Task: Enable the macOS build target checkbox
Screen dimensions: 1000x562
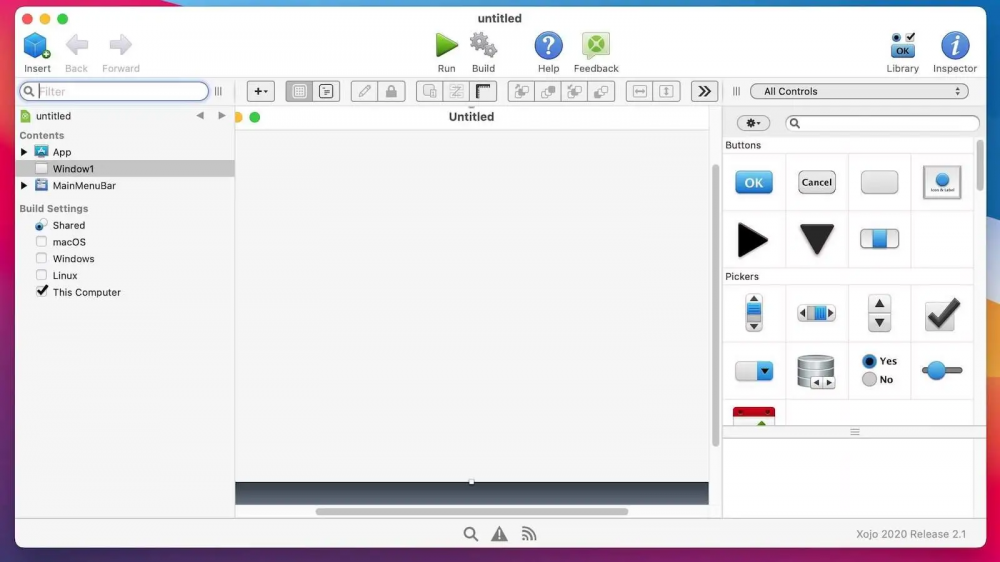Action: click(41, 242)
